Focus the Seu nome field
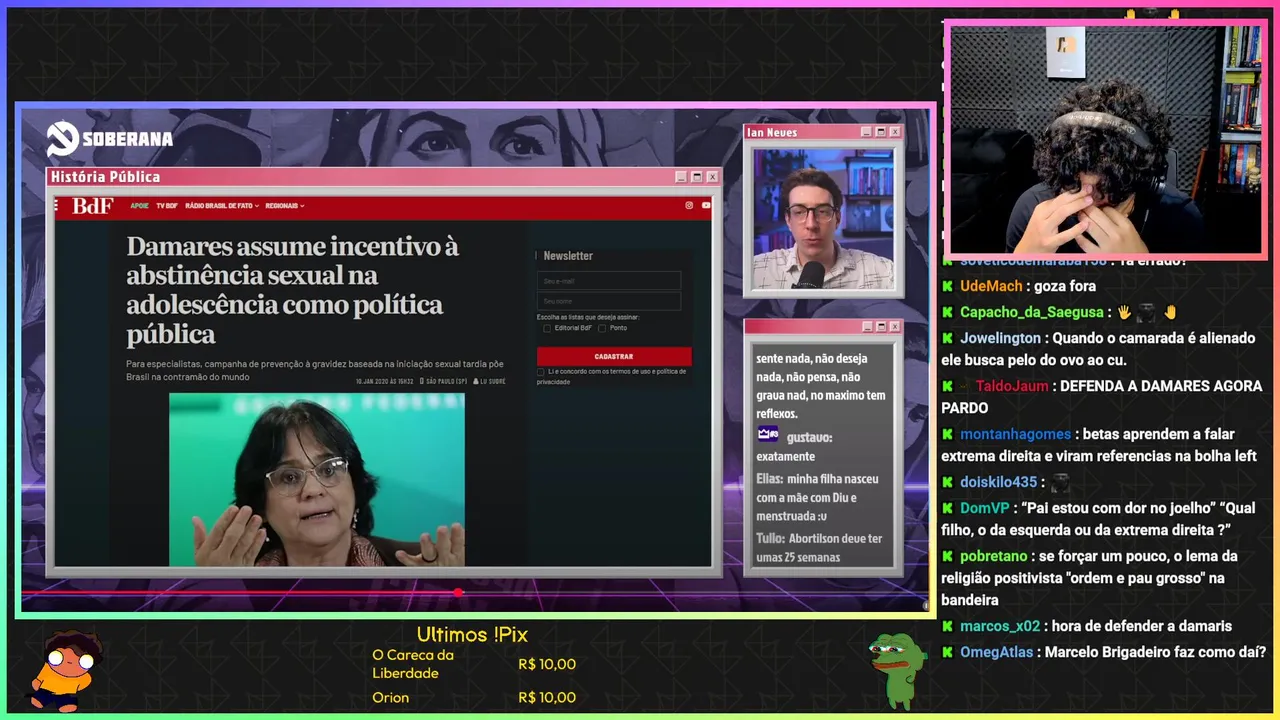Viewport: 1280px width, 720px height. point(609,301)
